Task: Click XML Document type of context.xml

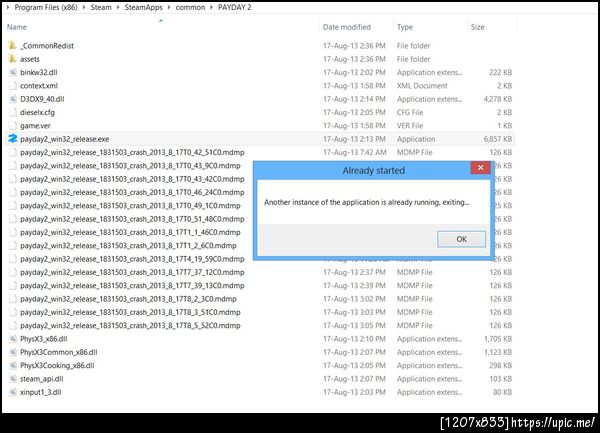Action: [x=422, y=86]
